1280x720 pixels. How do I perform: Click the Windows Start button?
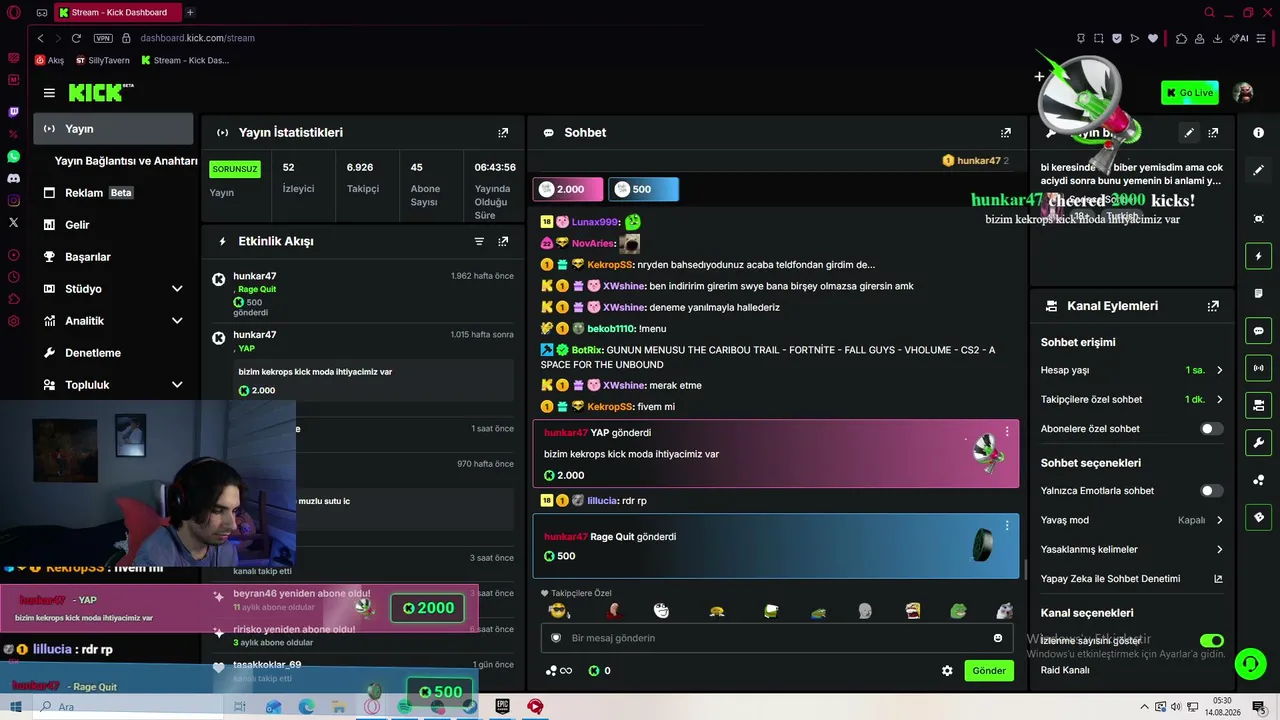[15, 707]
